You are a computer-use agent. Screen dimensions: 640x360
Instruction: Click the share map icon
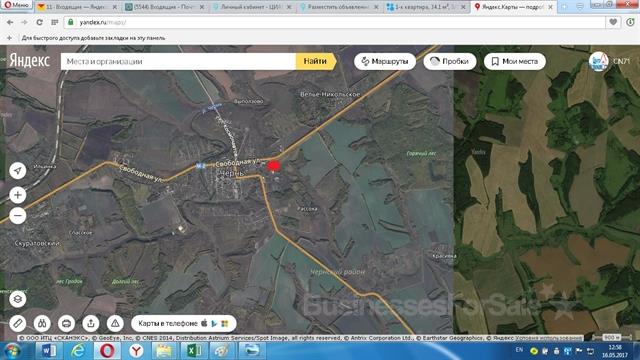click(91, 324)
